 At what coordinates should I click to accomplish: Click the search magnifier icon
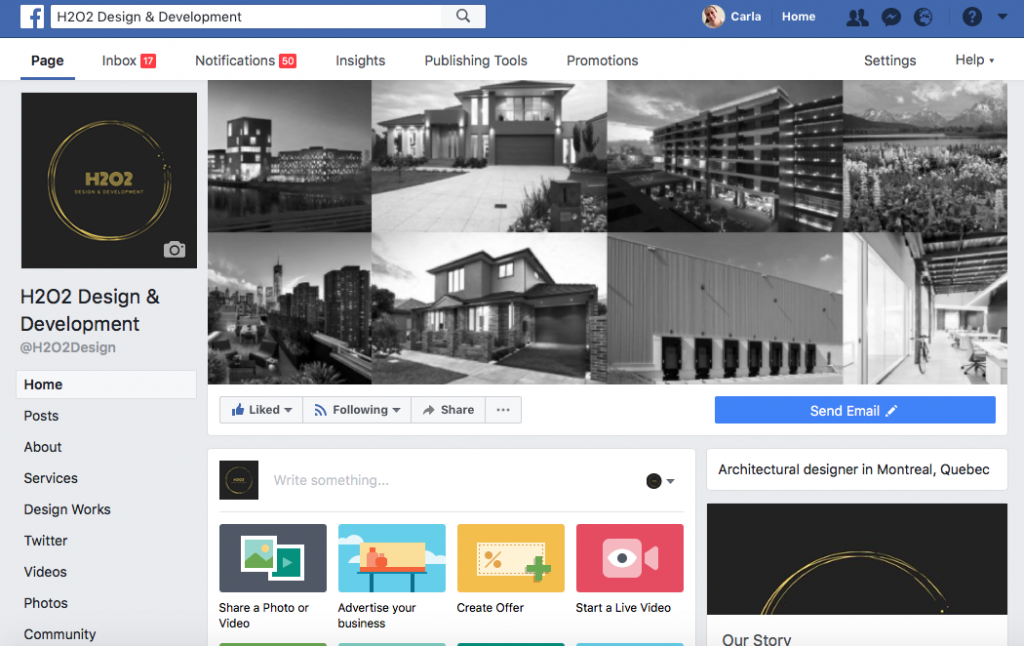pyautogui.click(x=463, y=16)
